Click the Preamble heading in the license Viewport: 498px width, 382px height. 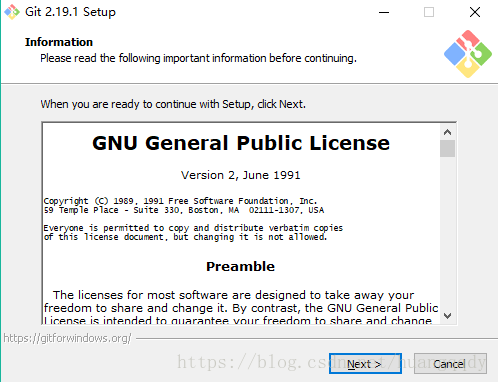point(240,267)
